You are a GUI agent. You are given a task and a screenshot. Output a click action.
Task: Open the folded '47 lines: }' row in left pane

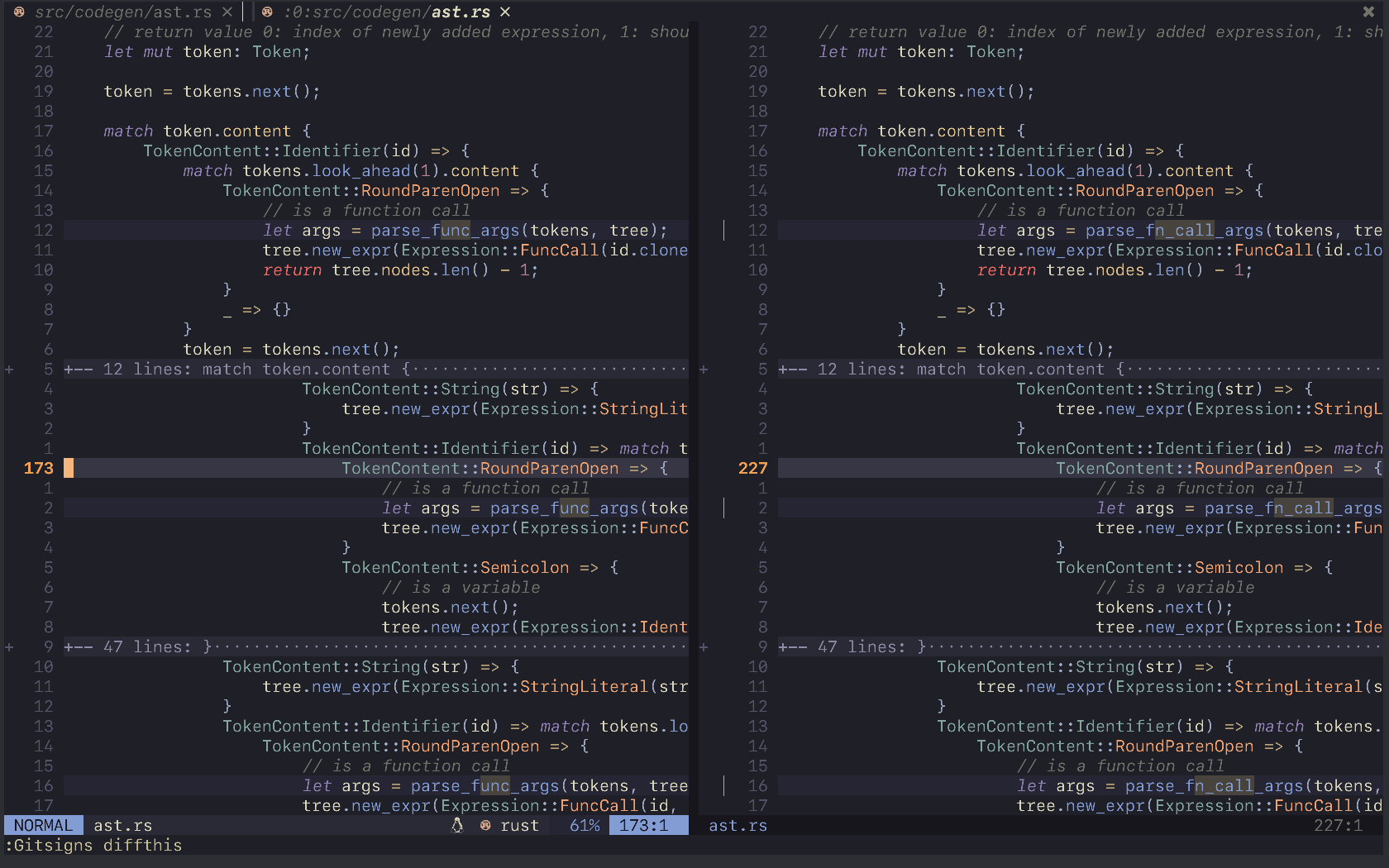click(376, 646)
